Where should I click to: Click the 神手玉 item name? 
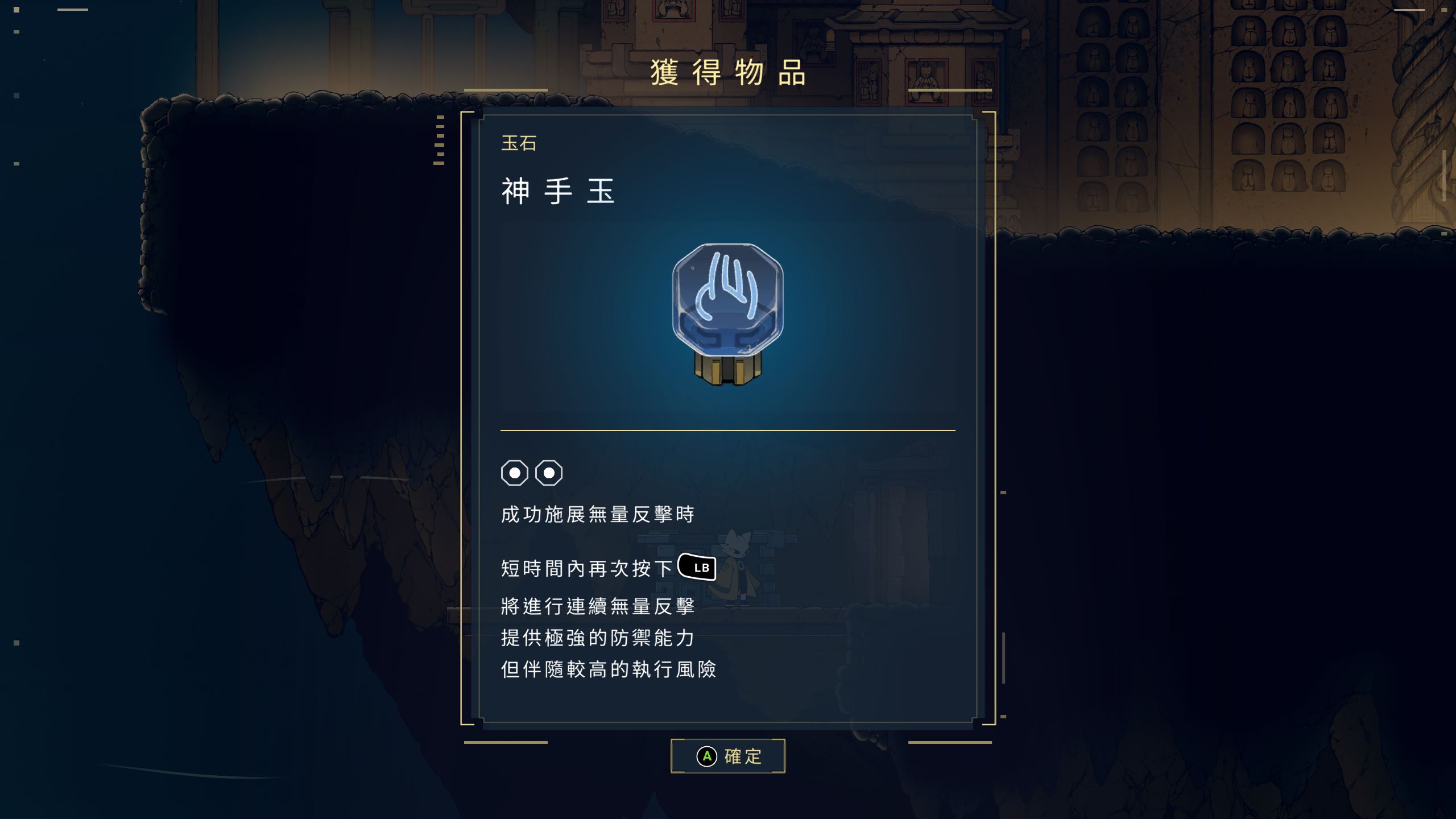[557, 191]
